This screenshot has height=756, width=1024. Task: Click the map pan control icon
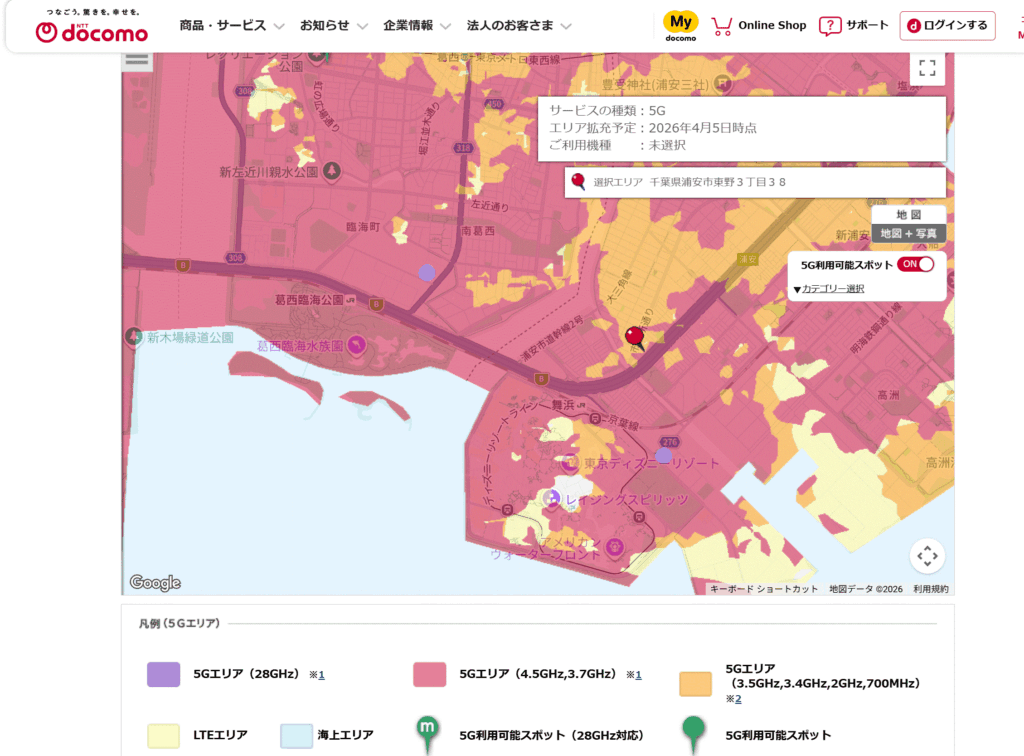[927, 556]
